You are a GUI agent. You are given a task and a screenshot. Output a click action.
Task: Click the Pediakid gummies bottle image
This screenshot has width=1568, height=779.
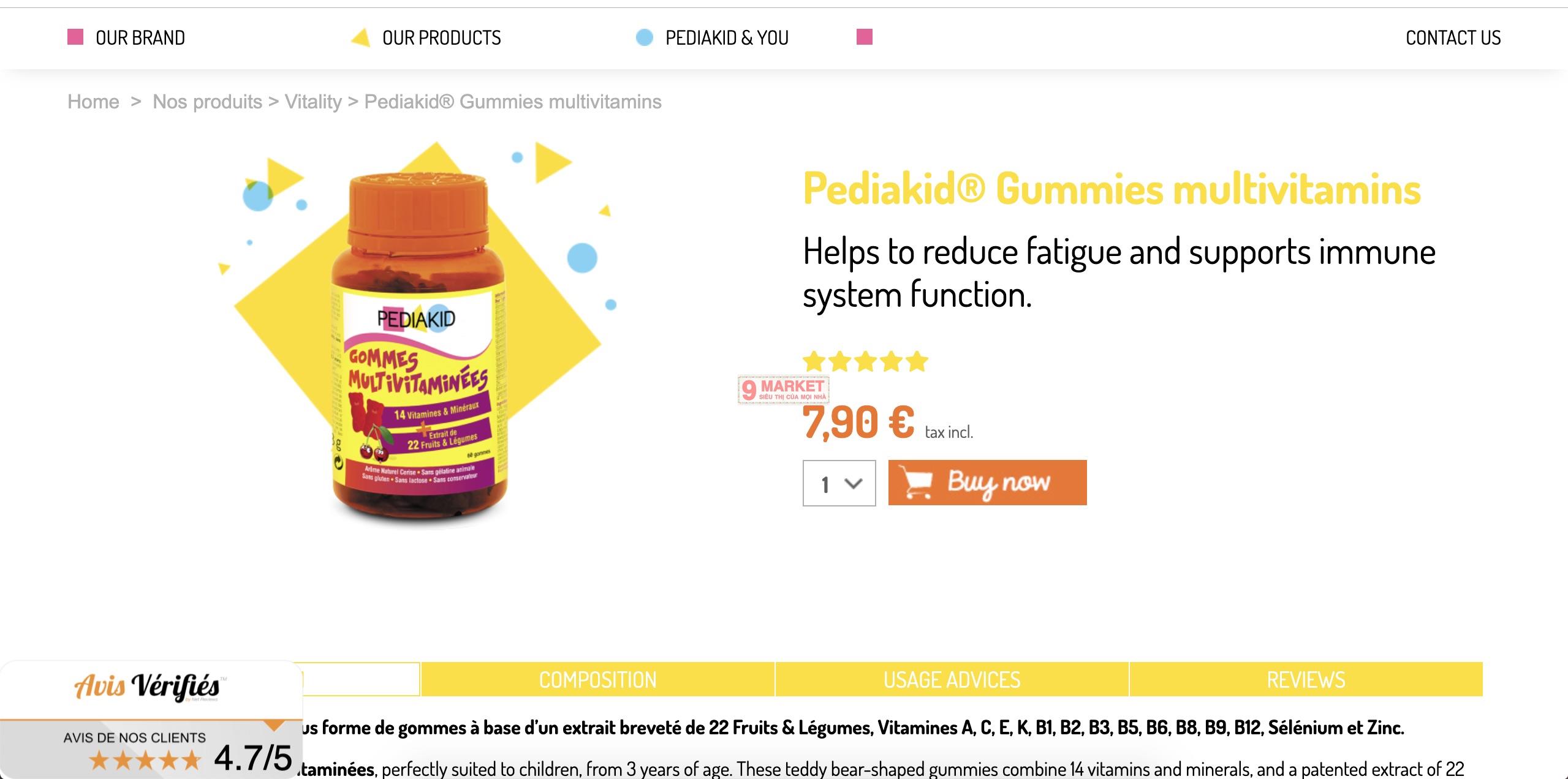tap(419, 349)
